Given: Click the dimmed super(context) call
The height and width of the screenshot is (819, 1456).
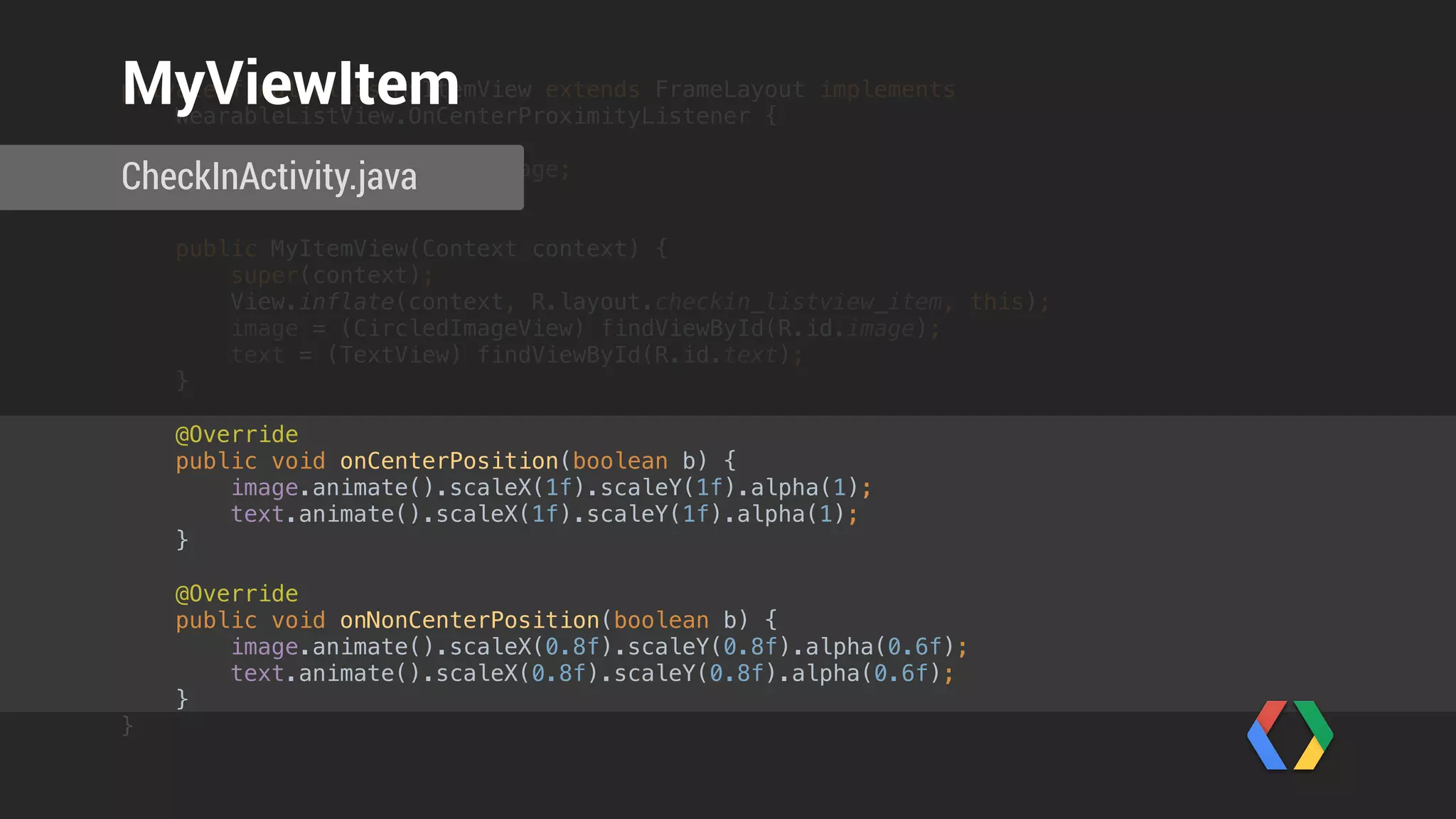Looking at the screenshot, I should click(x=331, y=275).
